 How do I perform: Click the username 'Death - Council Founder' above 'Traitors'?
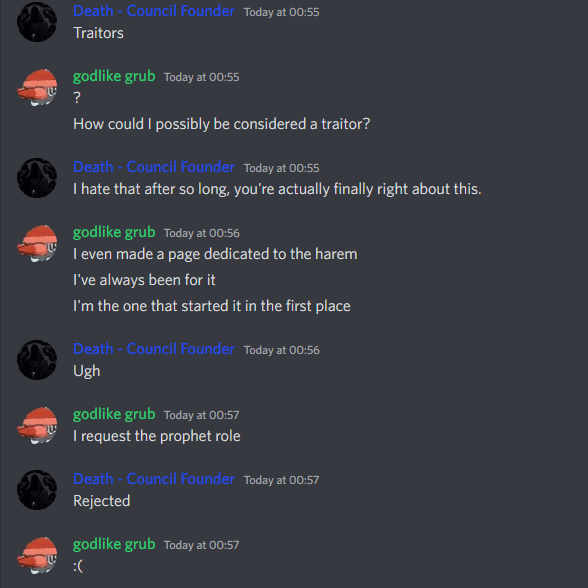pyautogui.click(x=154, y=11)
